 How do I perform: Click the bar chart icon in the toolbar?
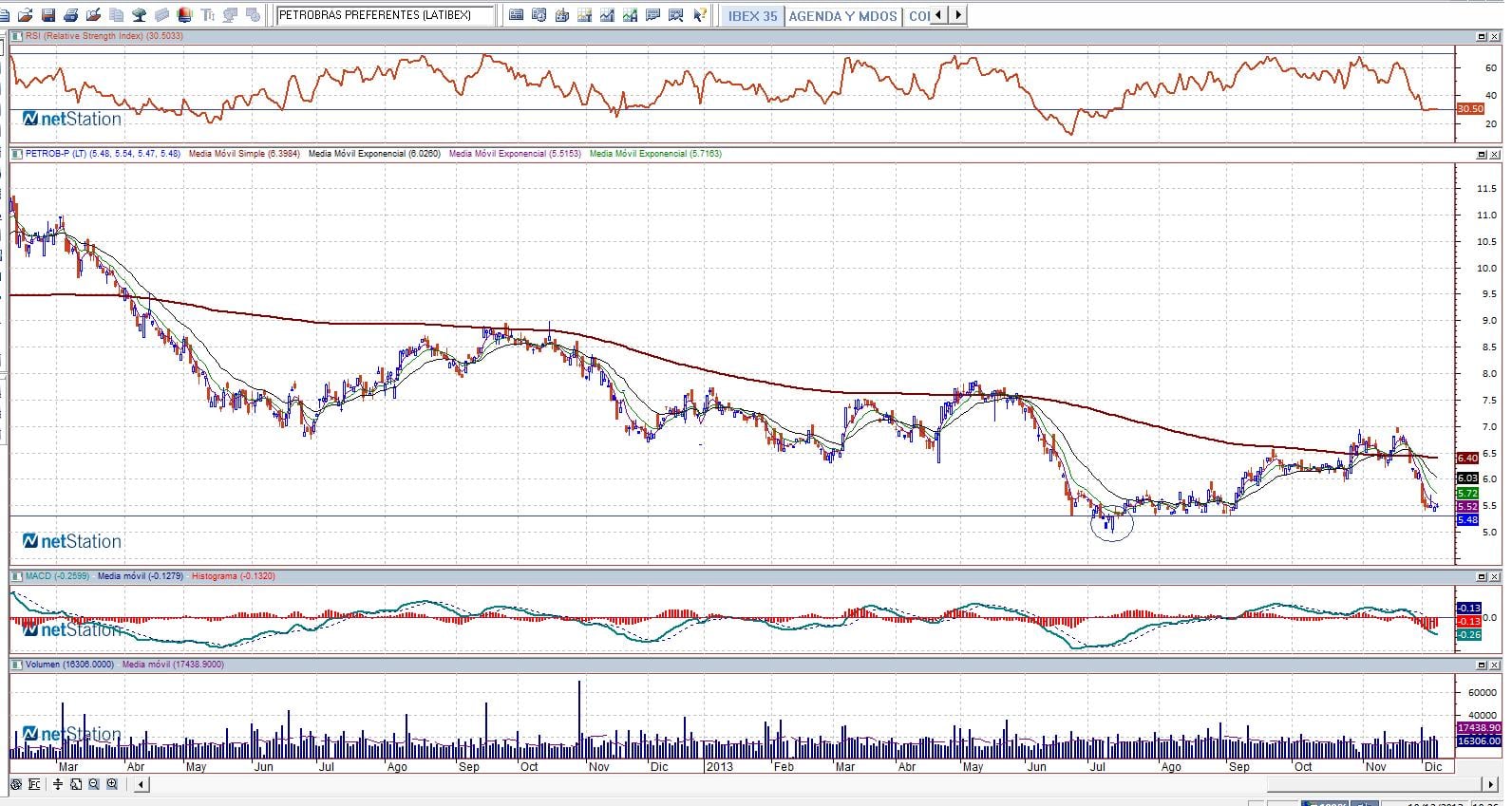point(561,15)
